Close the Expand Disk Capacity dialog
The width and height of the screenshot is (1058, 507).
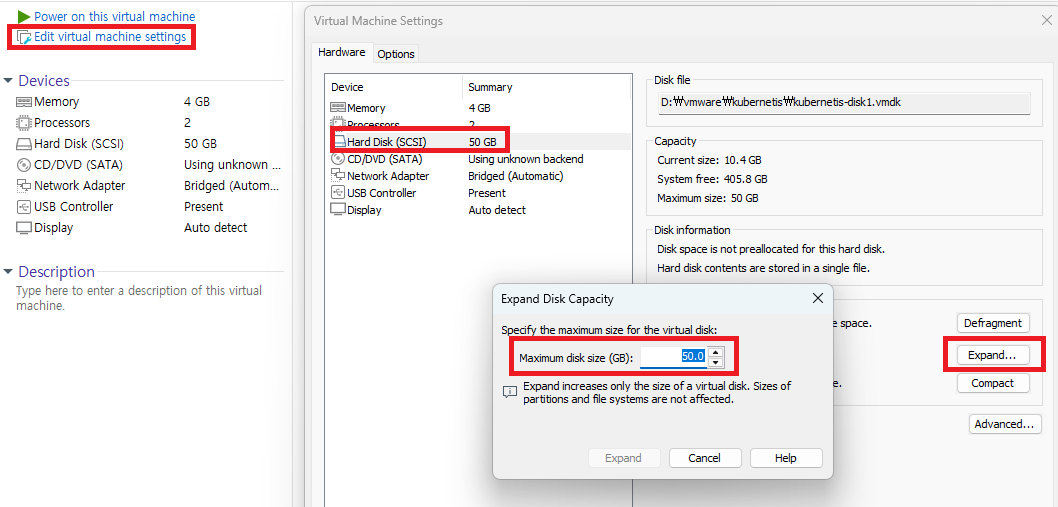(x=817, y=298)
